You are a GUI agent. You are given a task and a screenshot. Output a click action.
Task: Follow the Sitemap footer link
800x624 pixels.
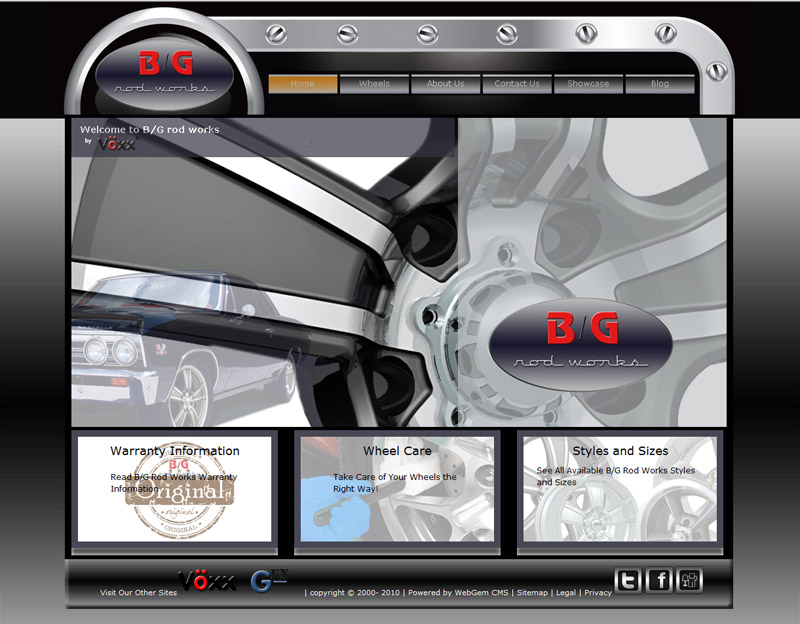tap(532, 592)
